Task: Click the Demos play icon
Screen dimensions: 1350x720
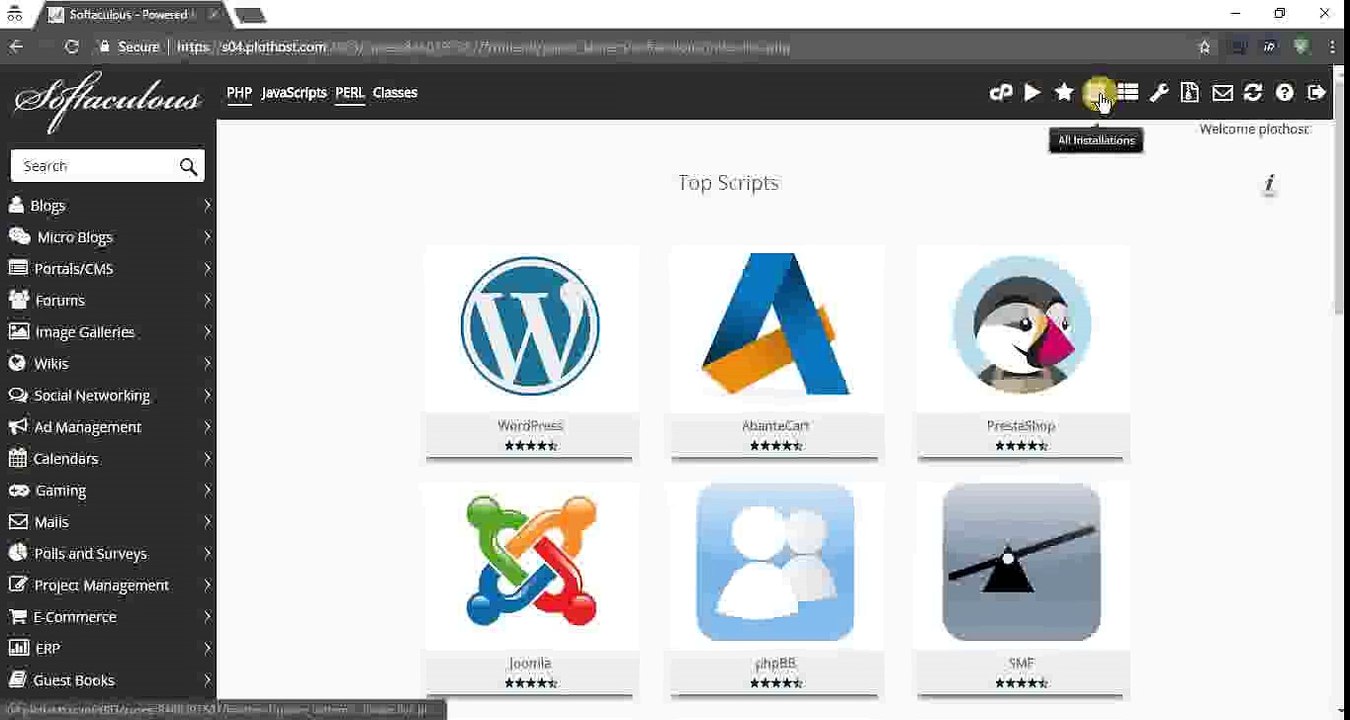Action: pyautogui.click(x=1032, y=93)
